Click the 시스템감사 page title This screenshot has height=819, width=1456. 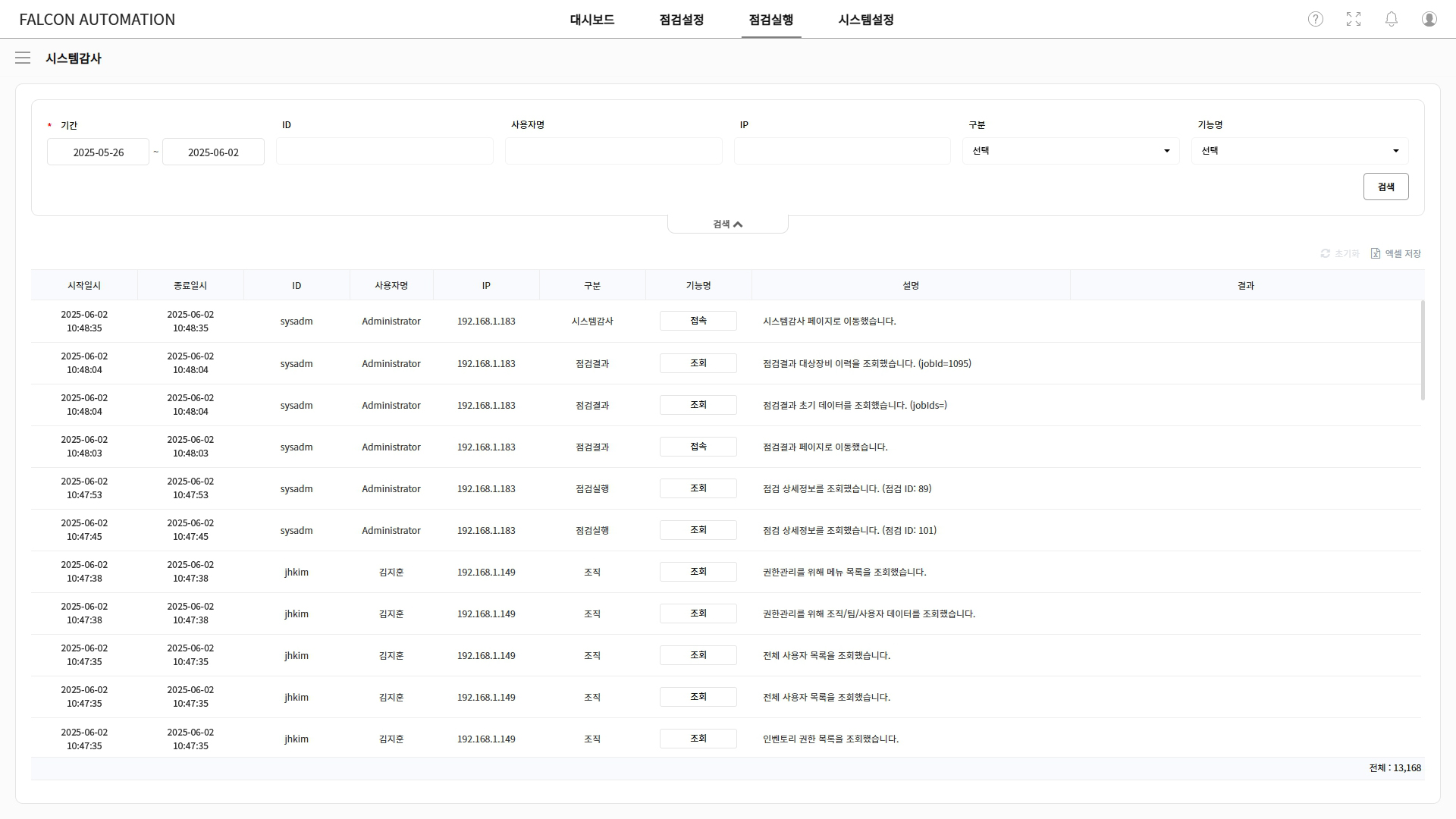(74, 58)
